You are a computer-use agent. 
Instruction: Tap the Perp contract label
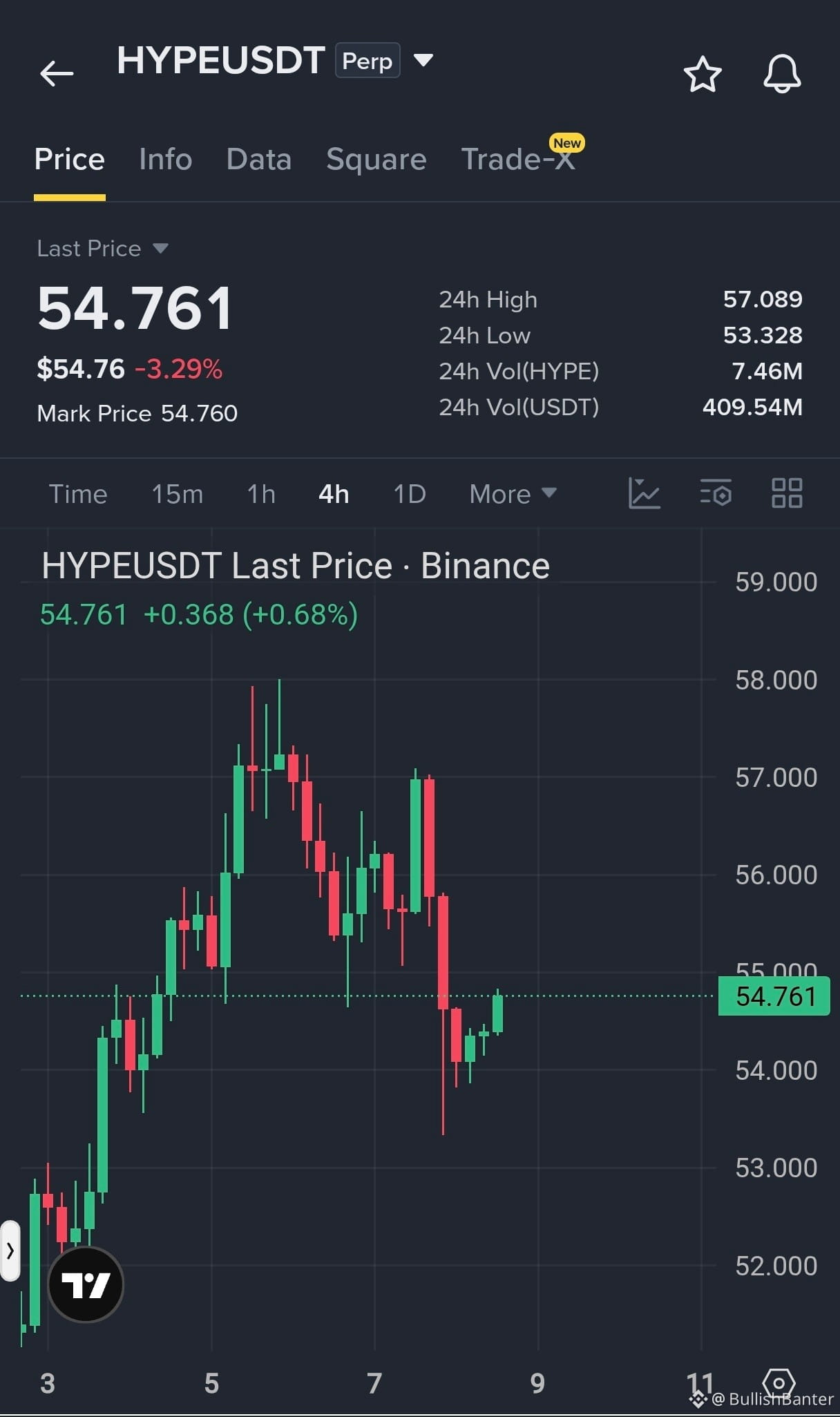367,61
